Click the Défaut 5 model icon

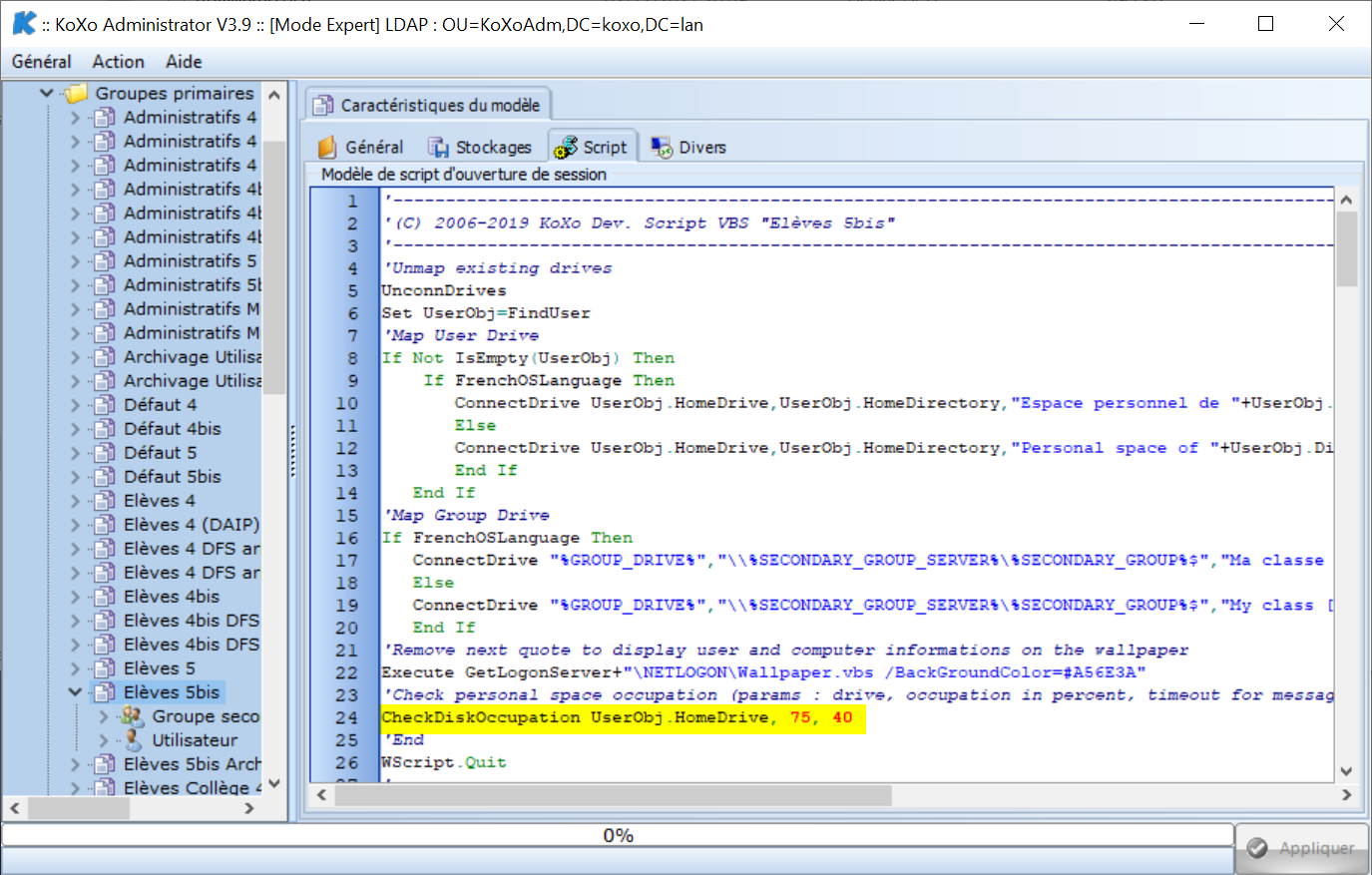point(104,453)
